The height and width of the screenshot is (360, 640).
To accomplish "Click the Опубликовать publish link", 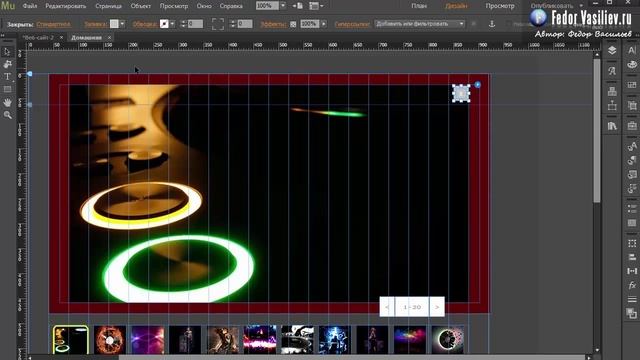I will [552, 6].
